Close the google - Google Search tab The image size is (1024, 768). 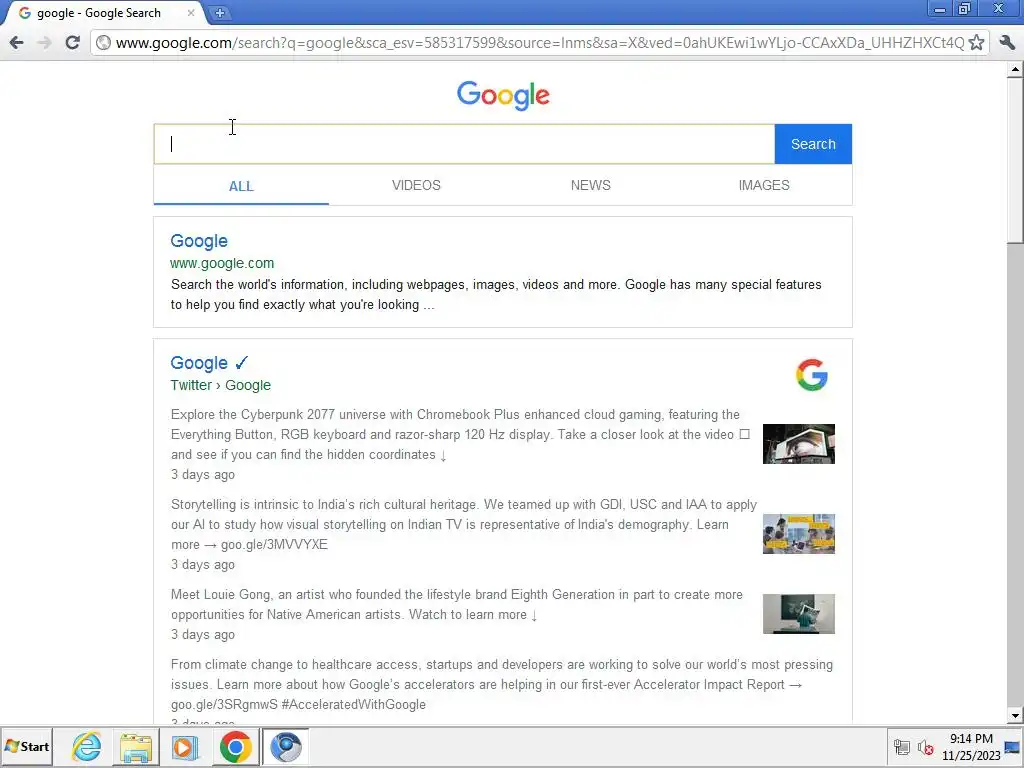tap(191, 13)
